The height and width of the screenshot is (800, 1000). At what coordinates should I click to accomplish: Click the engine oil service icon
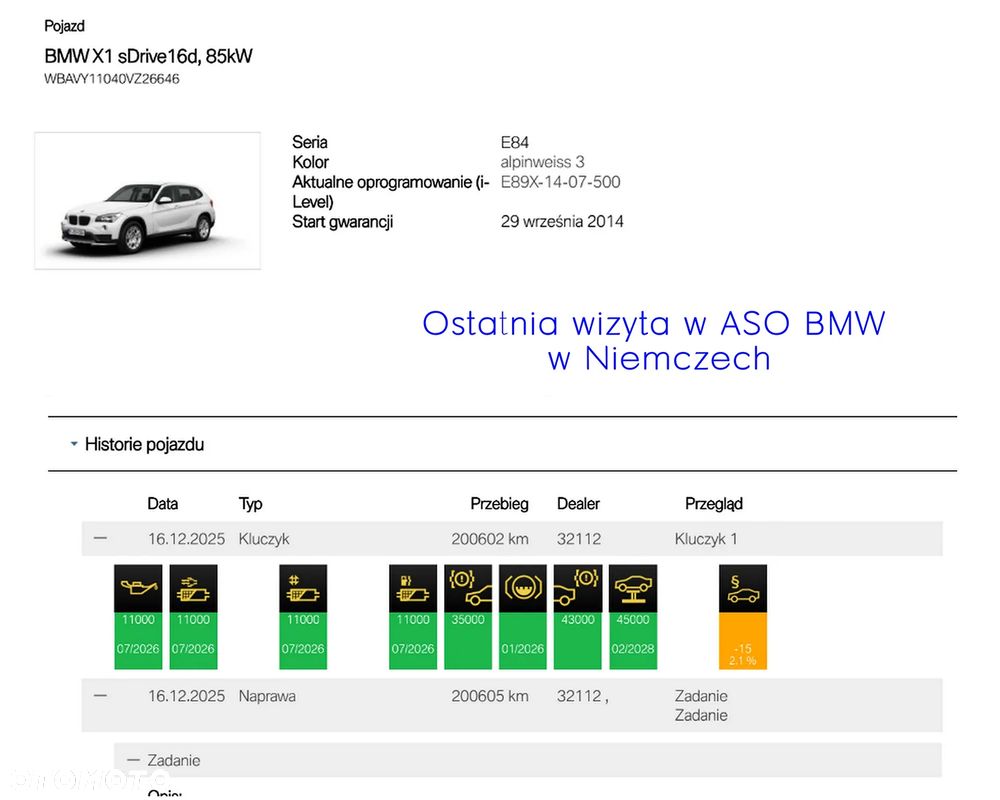click(138, 588)
